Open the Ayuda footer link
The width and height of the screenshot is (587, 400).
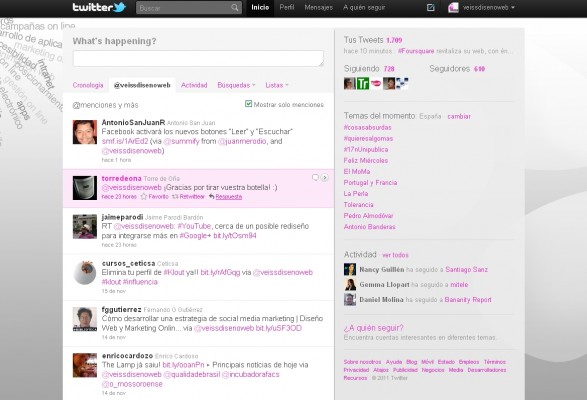(x=394, y=362)
